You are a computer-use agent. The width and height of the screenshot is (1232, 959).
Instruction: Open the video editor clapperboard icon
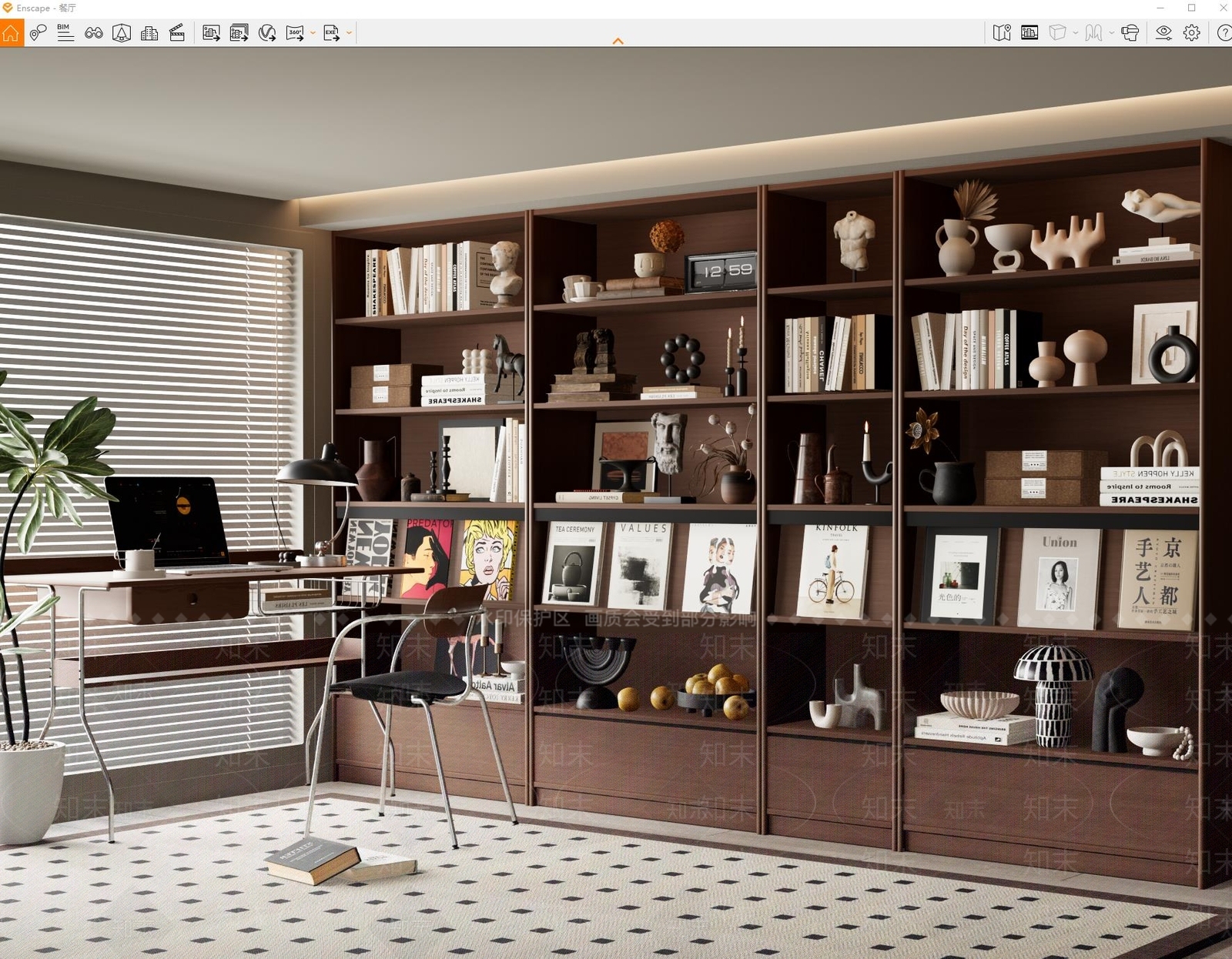pos(177,32)
